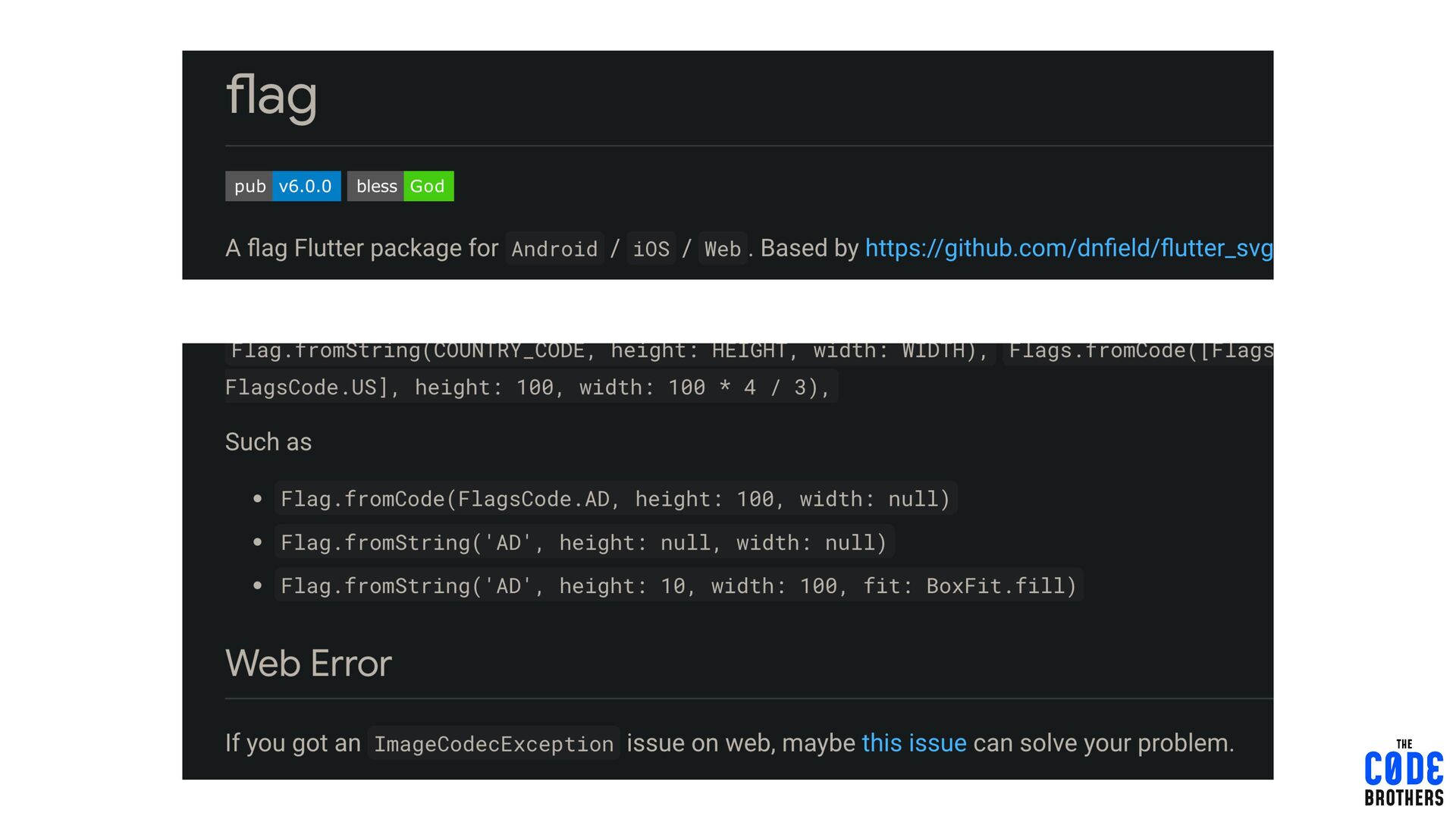Click the bless God badge
The height and width of the screenshot is (819, 1456).
pyautogui.click(x=400, y=186)
